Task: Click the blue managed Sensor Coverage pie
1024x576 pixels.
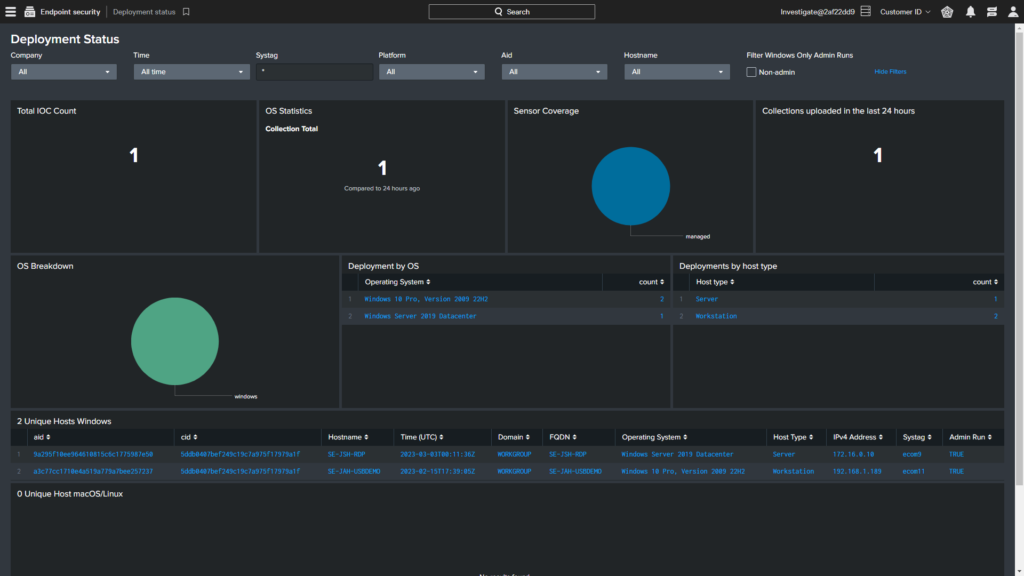Action: (x=630, y=186)
